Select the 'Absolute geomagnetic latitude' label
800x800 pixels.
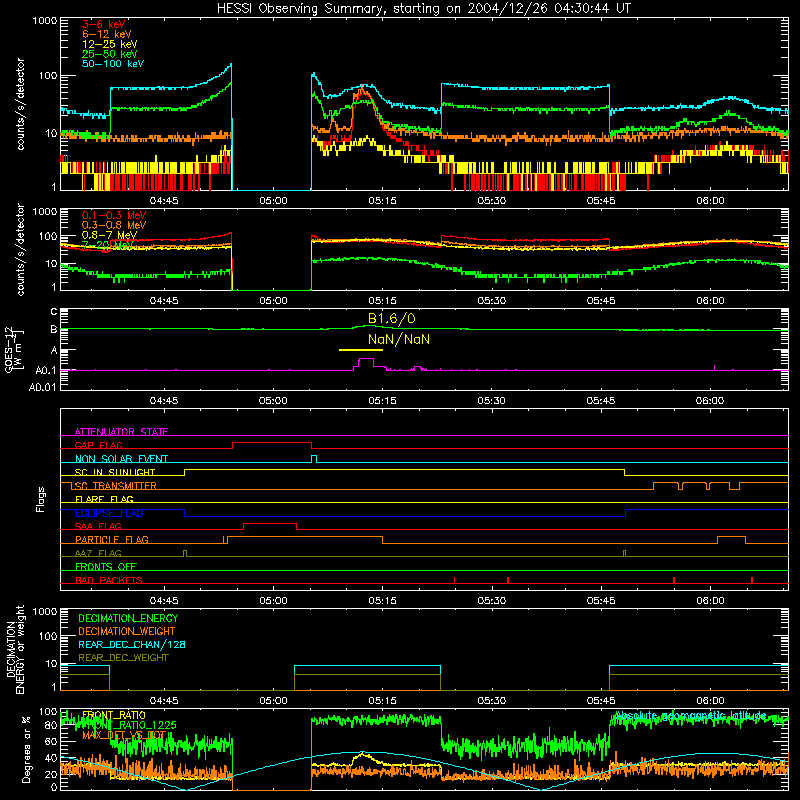pos(690,715)
